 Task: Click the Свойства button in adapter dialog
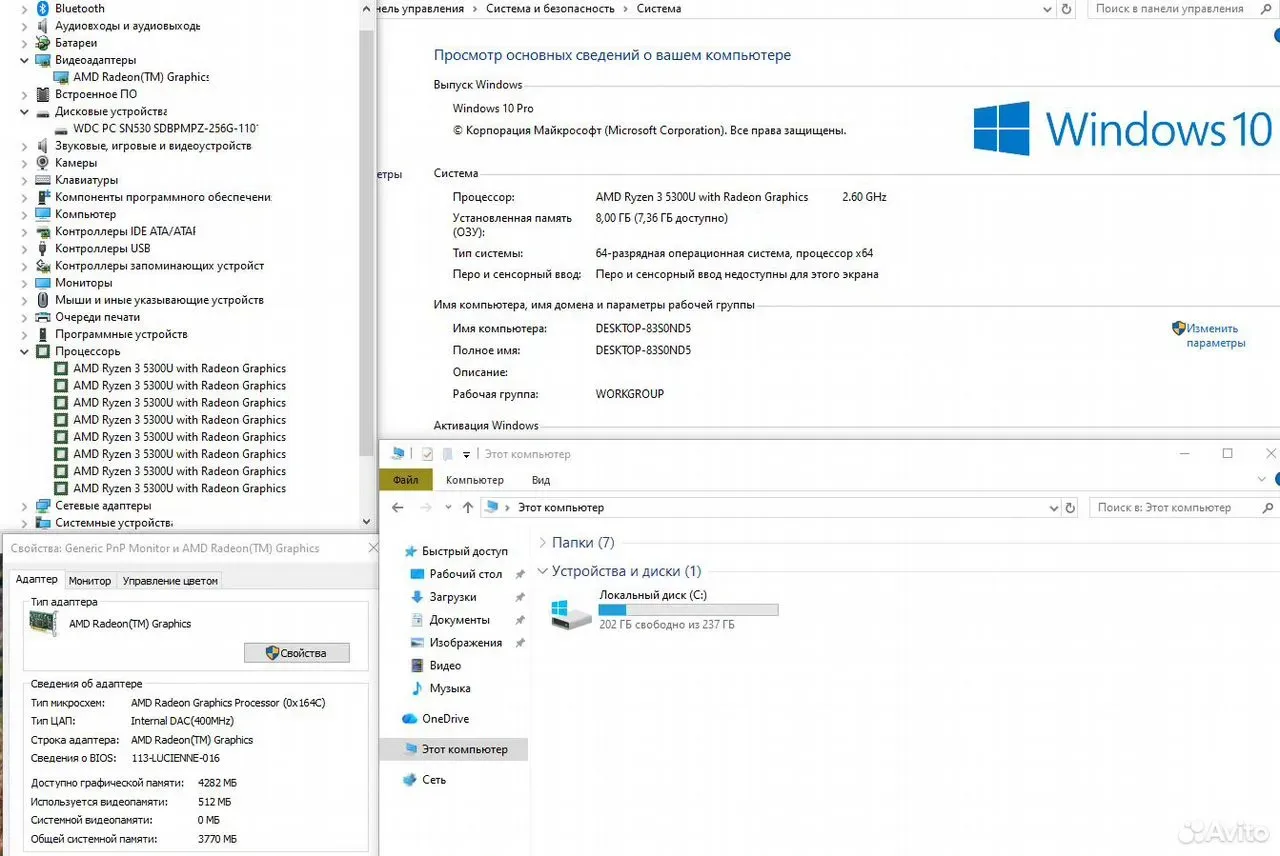click(x=297, y=653)
